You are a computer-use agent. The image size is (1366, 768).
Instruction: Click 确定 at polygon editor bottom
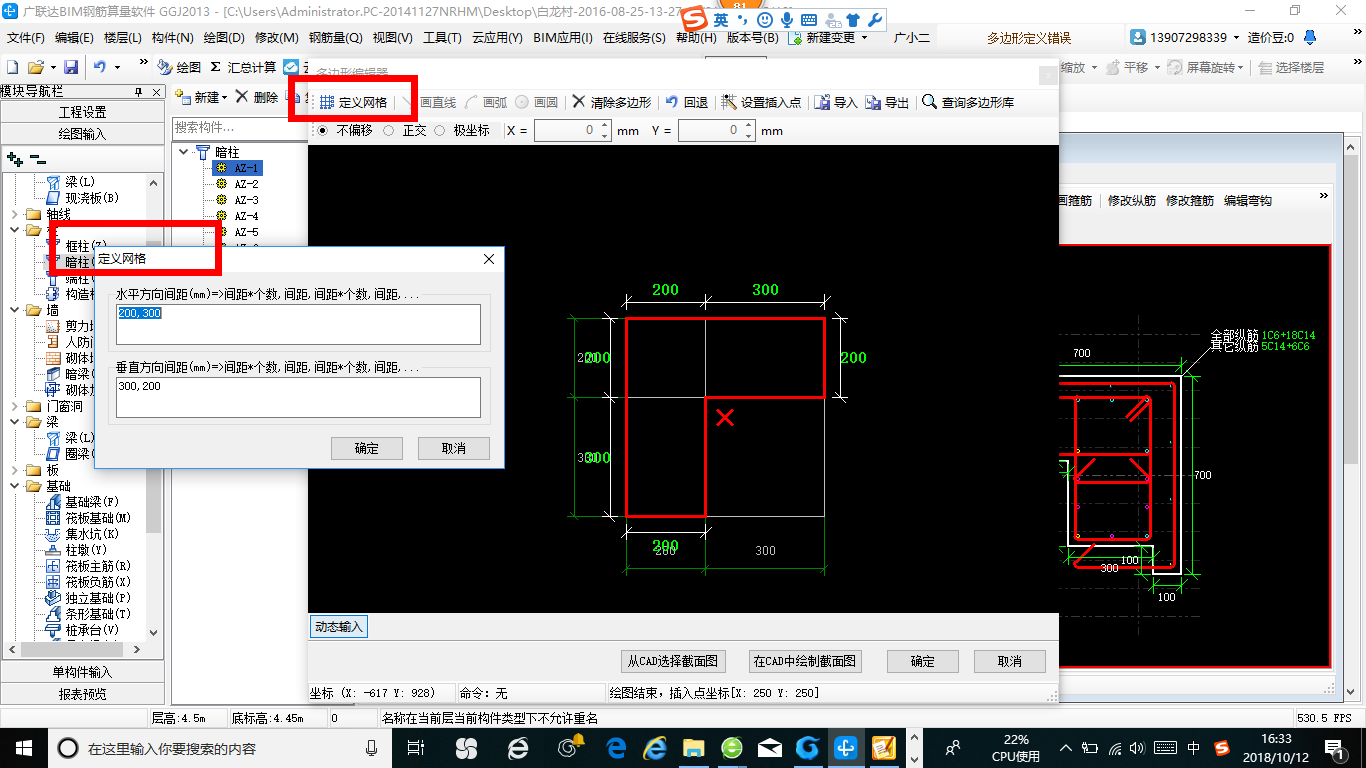pyautogui.click(x=923, y=661)
